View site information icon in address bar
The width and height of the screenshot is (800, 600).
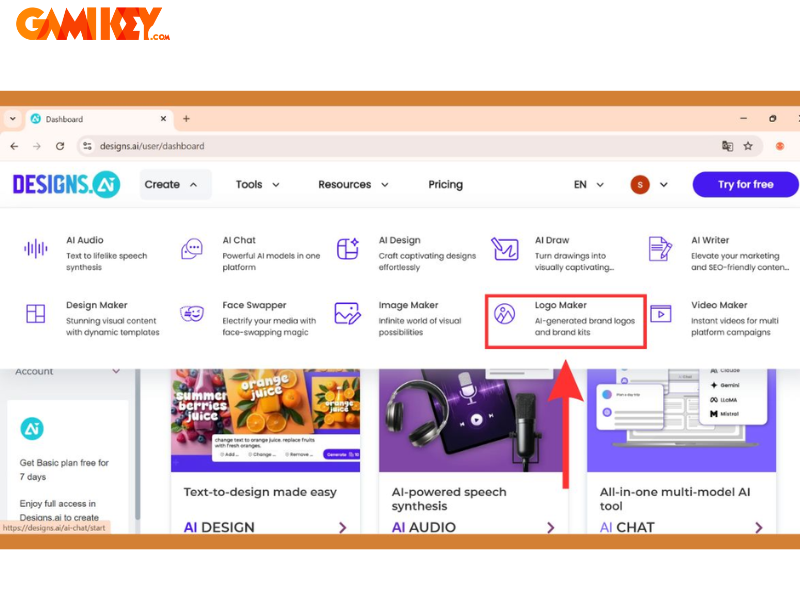(88, 146)
